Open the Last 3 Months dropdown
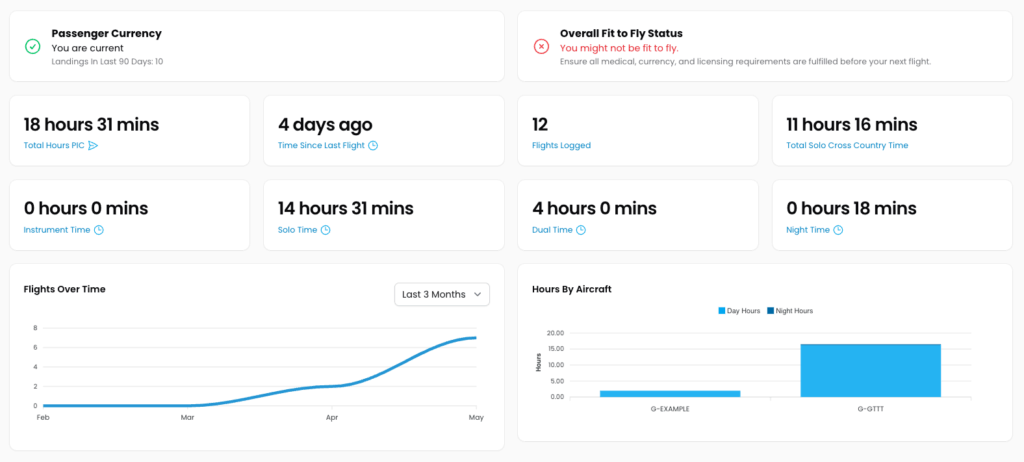This screenshot has height=462, width=1024. 442,294
